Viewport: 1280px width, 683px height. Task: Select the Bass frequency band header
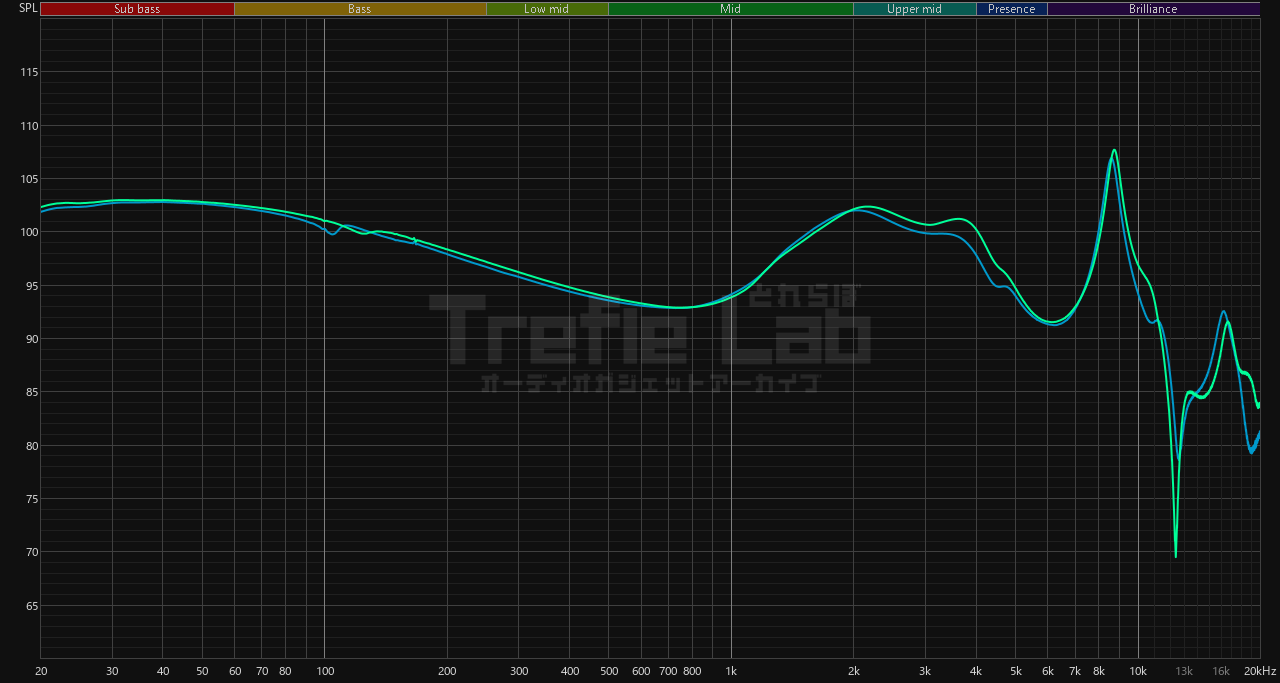pos(360,9)
